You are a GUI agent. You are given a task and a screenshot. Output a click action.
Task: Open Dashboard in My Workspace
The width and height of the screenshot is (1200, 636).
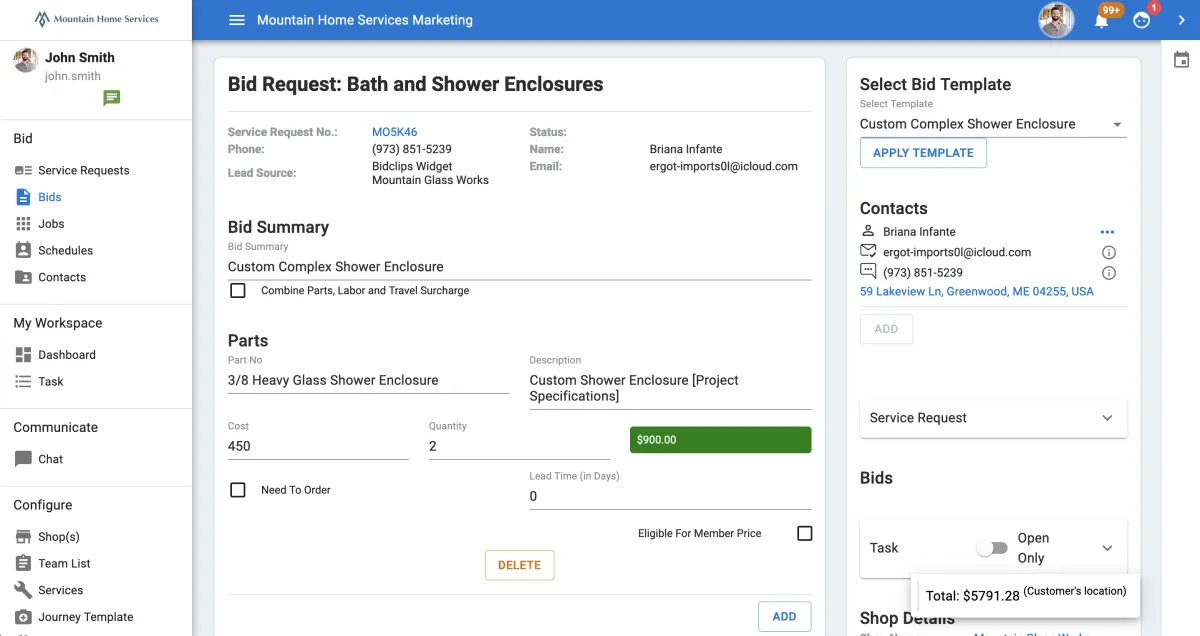67,355
